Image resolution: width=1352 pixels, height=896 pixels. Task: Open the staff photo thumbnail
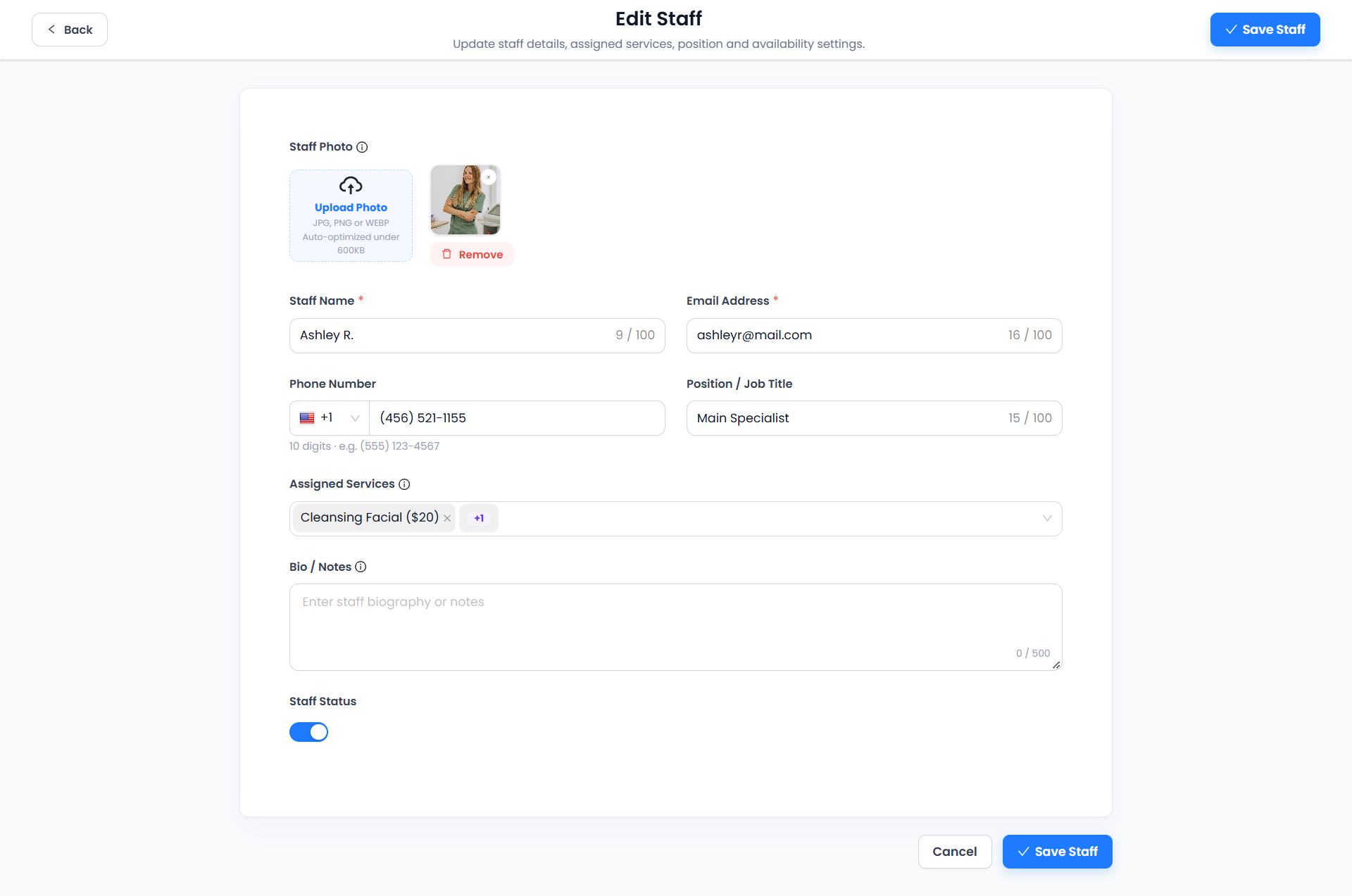465,200
